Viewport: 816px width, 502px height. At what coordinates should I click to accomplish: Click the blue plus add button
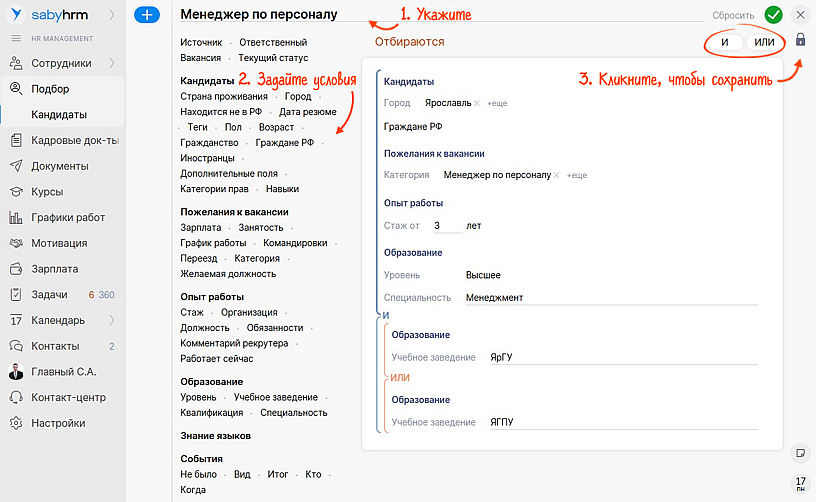point(147,15)
